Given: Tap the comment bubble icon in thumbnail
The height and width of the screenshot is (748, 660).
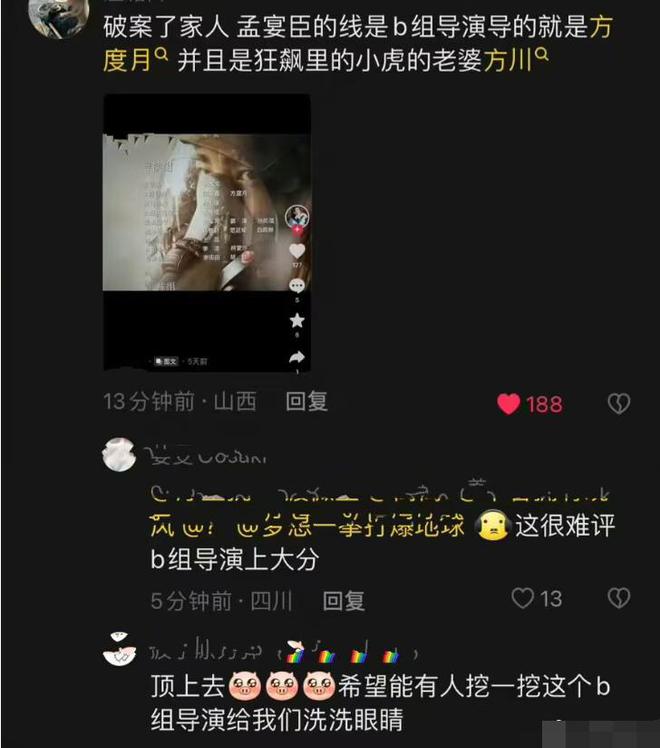Looking at the screenshot, I should [297, 286].
